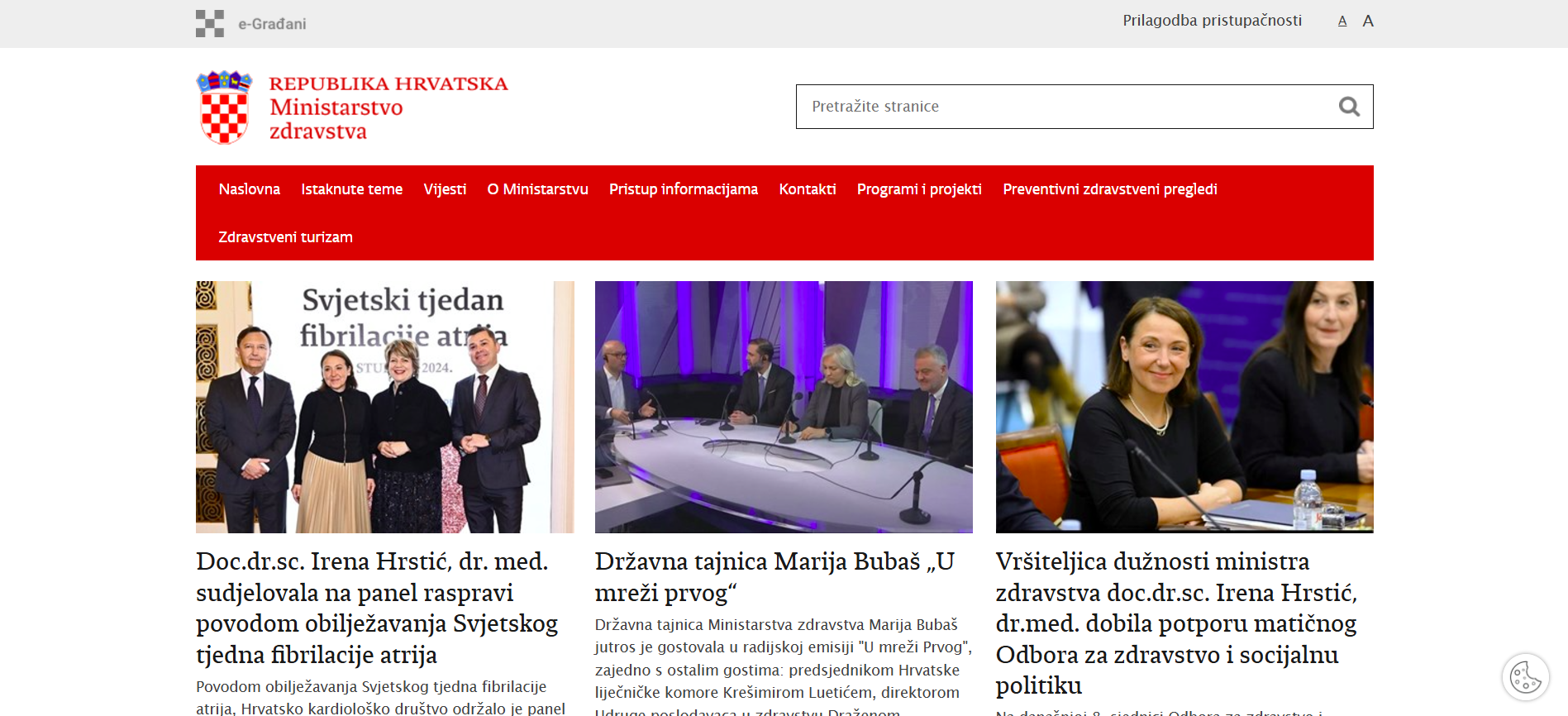Select the larger font size A
Viewport: 1568px width, 716px height.
click(x=1368, y=21)
